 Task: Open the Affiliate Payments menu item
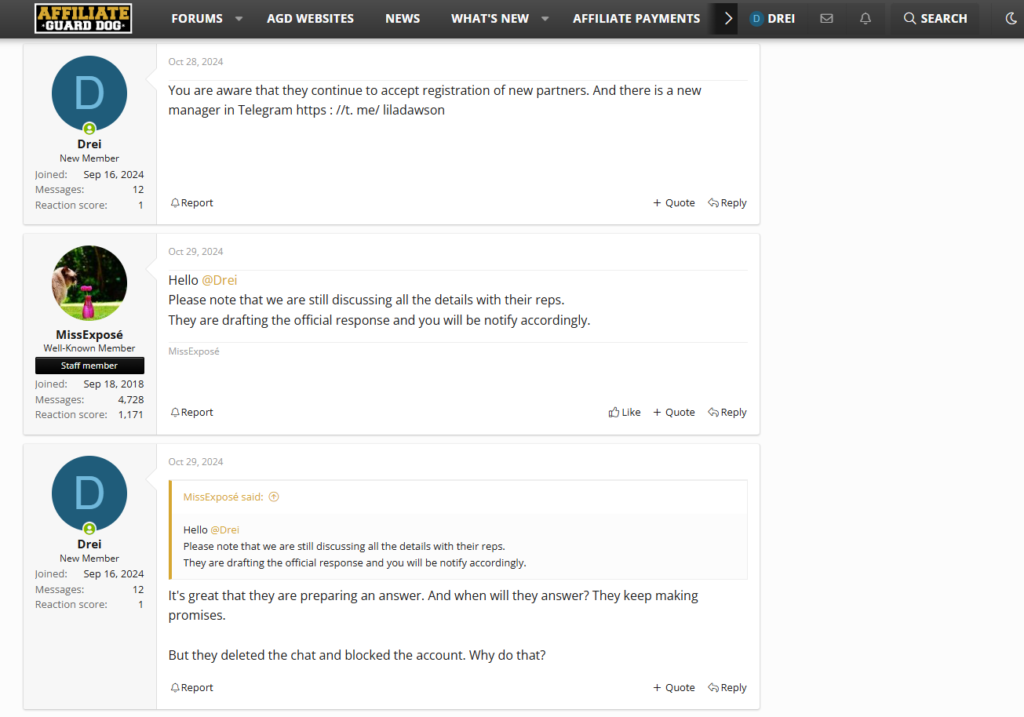(636, 18)
